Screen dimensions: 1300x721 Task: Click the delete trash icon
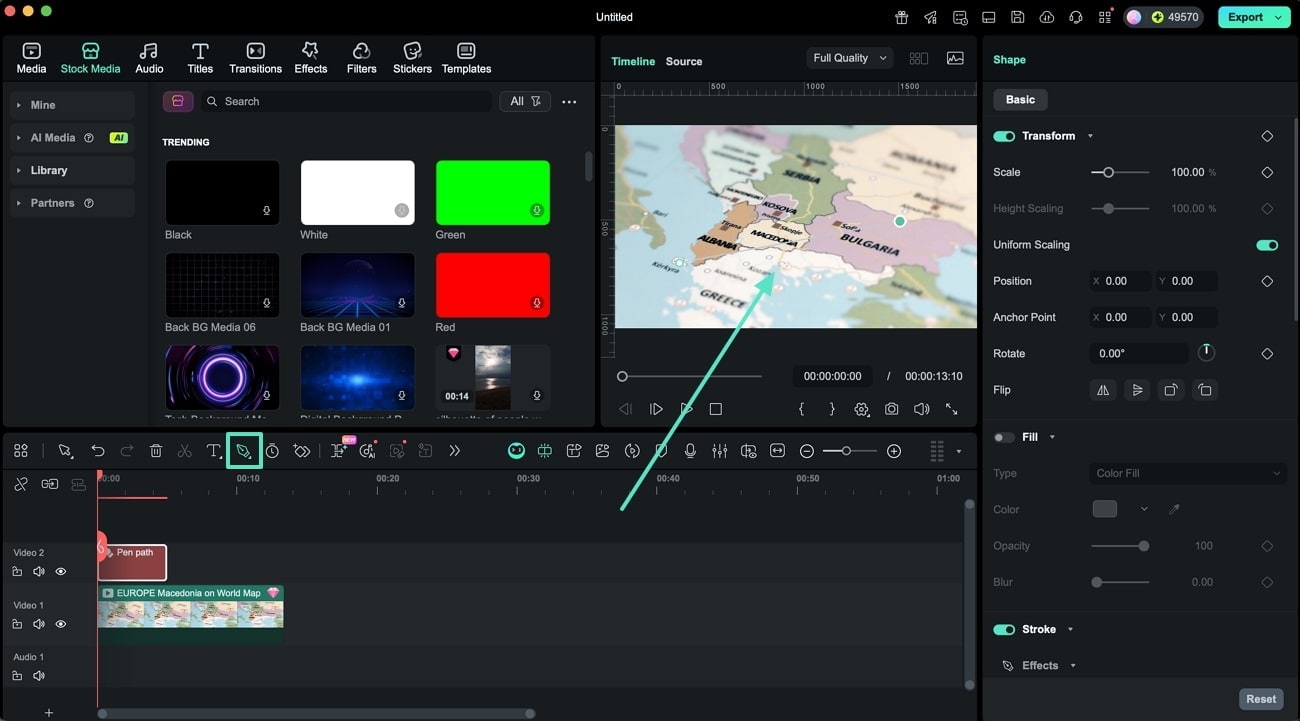pos(156,451)
